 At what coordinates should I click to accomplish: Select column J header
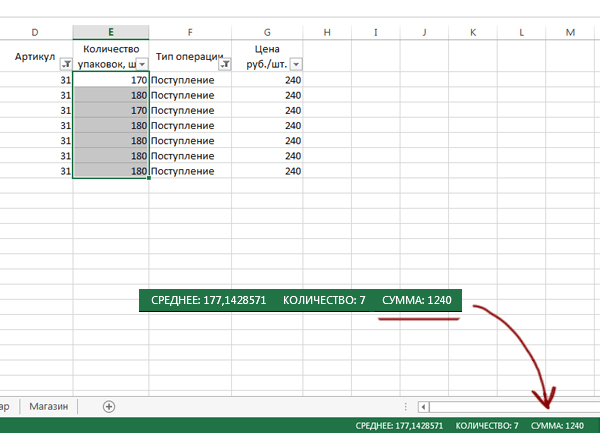(x=424, y=33)
